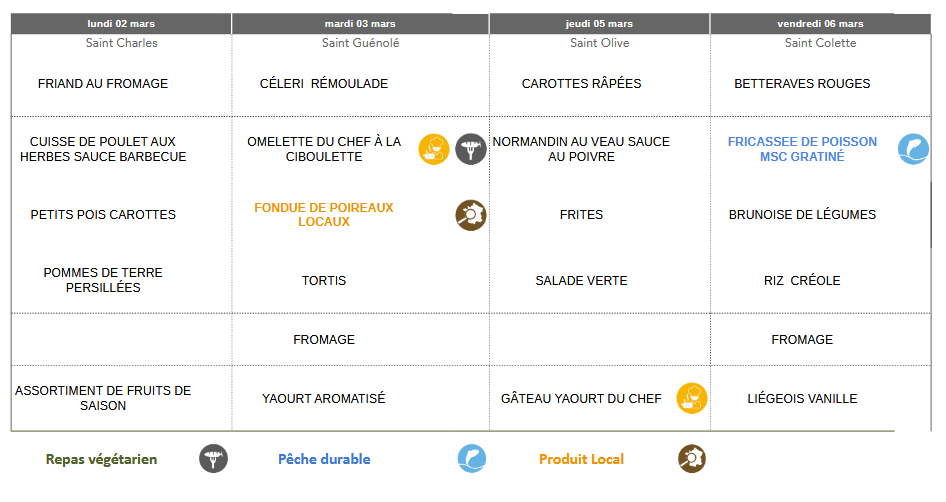The height and width of the screenshot is (502, 946).
Task: Click the Pêche durable legend label
Action: 324,459
